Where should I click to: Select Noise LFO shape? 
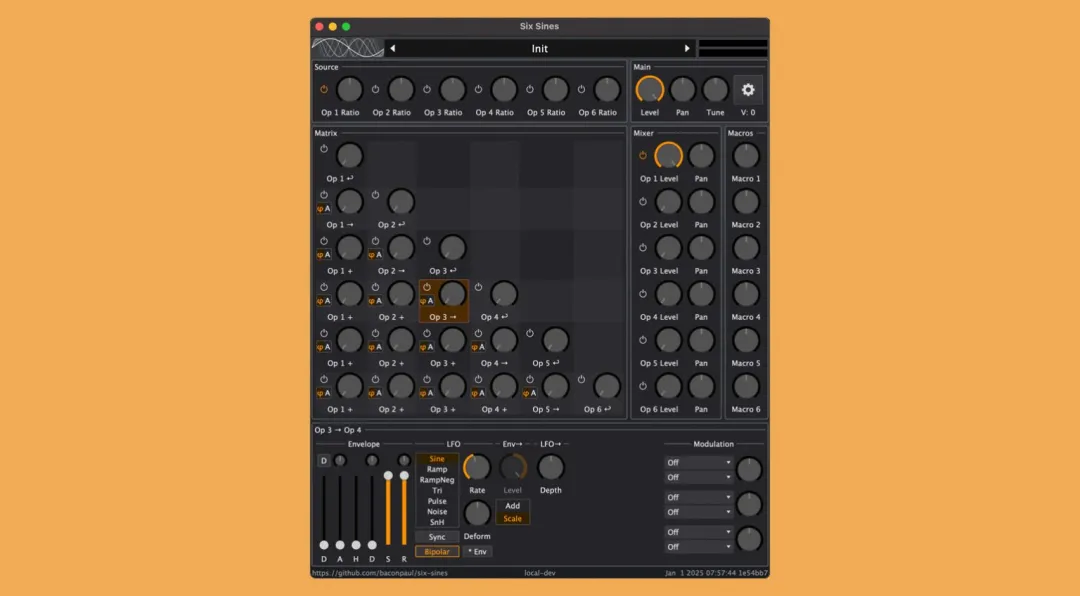437,511
